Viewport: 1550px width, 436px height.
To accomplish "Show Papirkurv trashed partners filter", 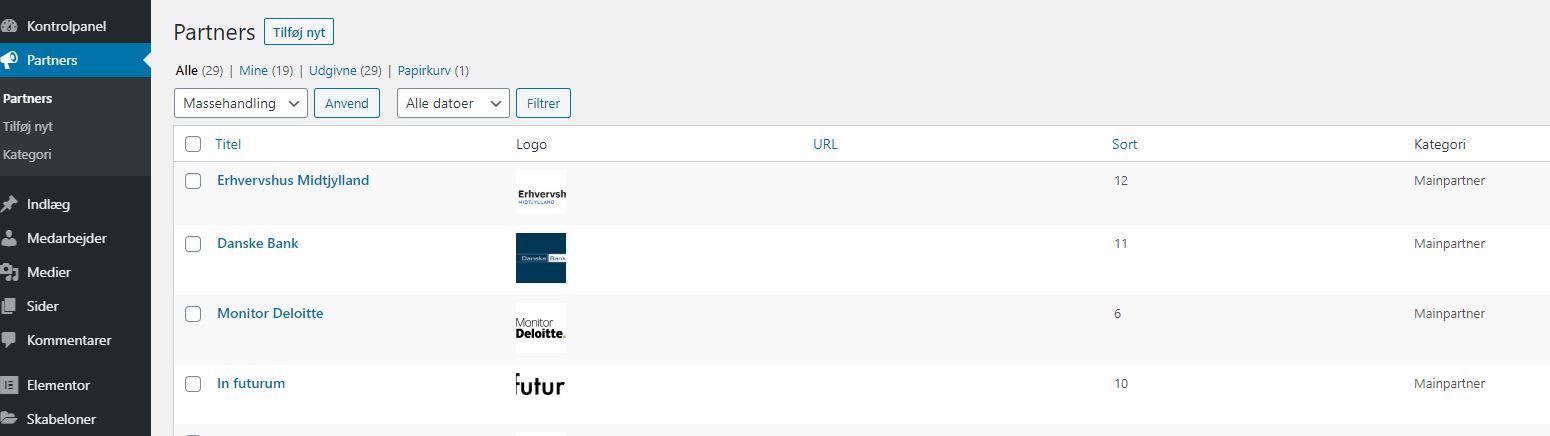I will (425, 71).
